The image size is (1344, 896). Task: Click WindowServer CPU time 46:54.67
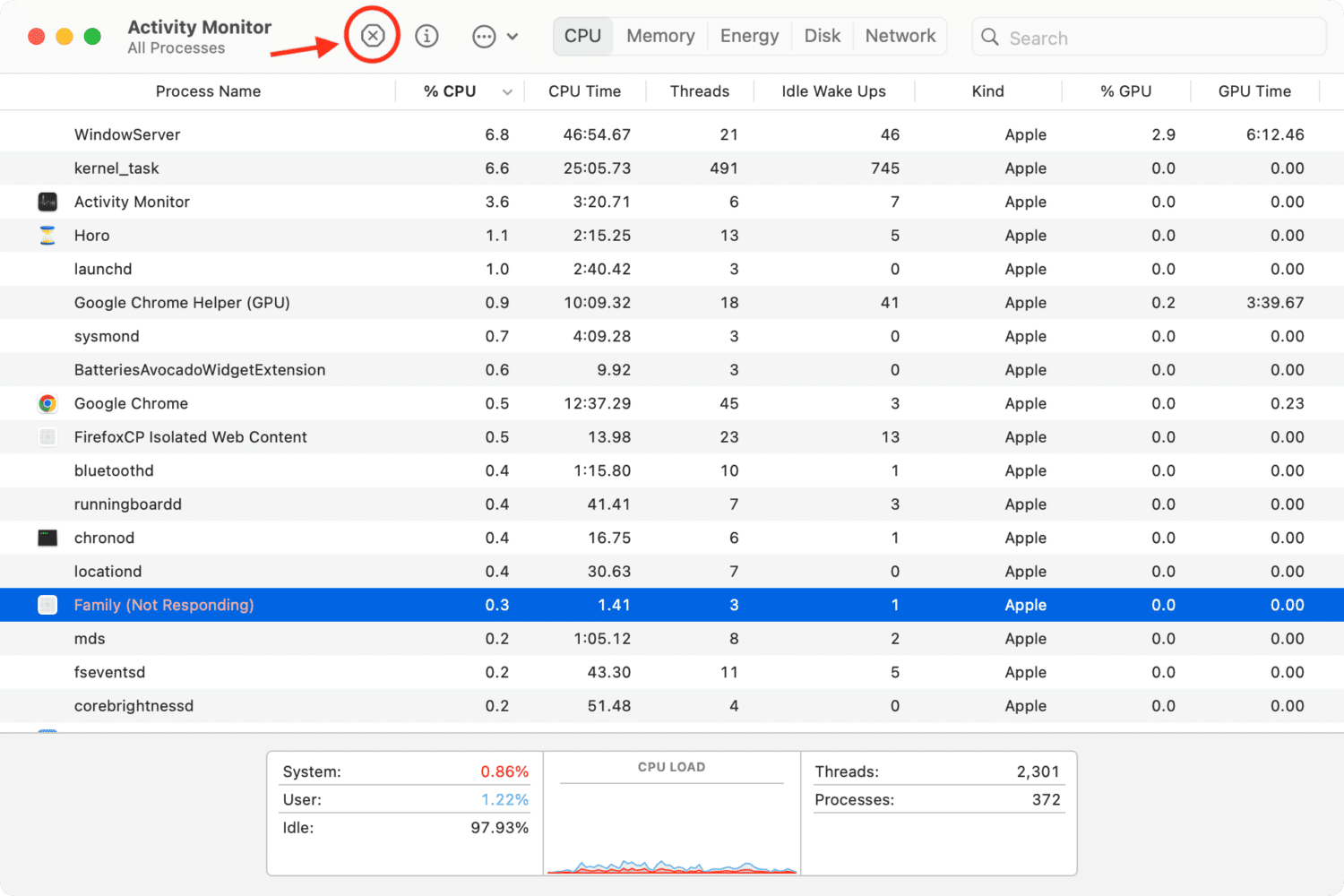pos(597,134)
